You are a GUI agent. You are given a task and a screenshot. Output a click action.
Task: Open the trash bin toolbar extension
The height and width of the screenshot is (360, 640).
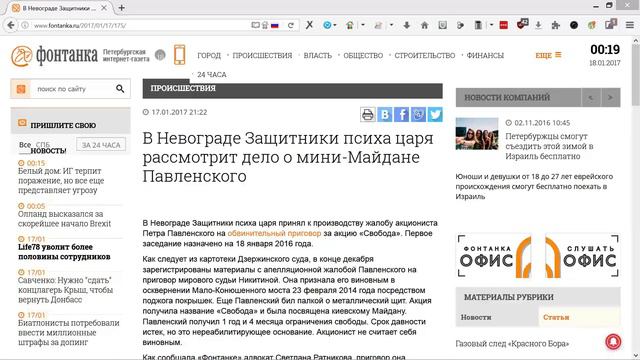point(478,25)
